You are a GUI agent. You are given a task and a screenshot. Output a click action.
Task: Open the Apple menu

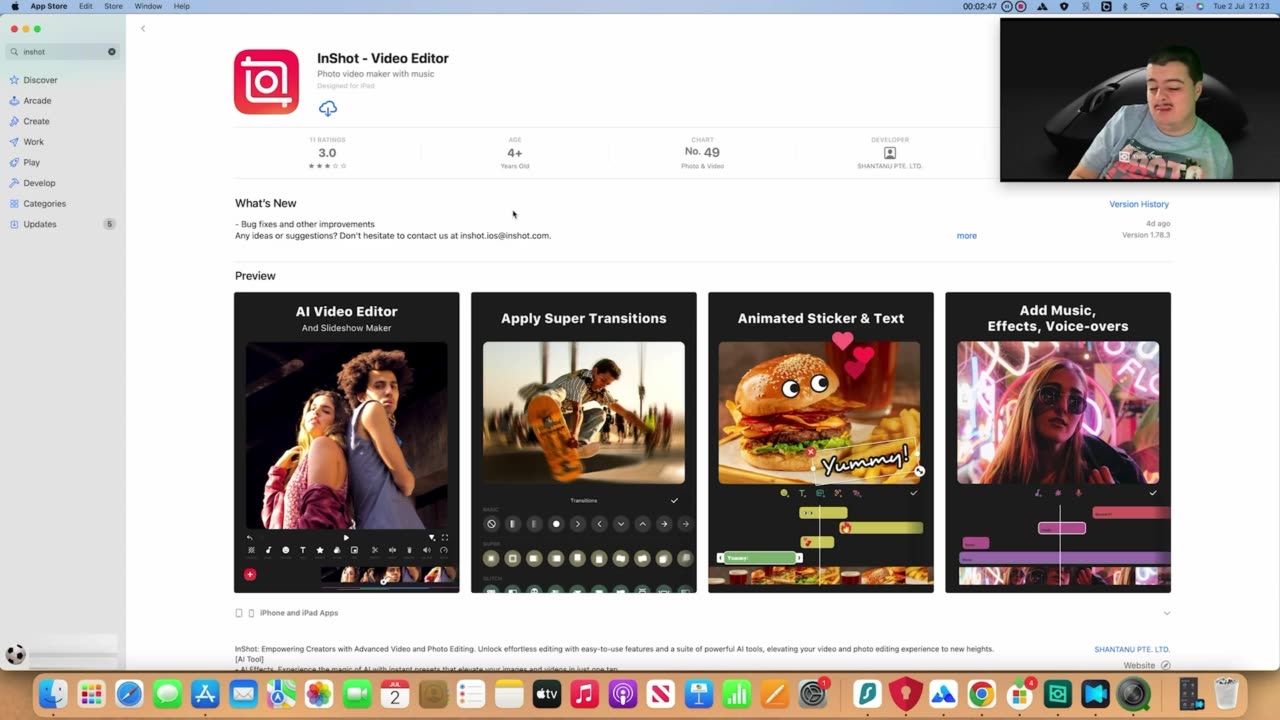(x=15, y=6)
